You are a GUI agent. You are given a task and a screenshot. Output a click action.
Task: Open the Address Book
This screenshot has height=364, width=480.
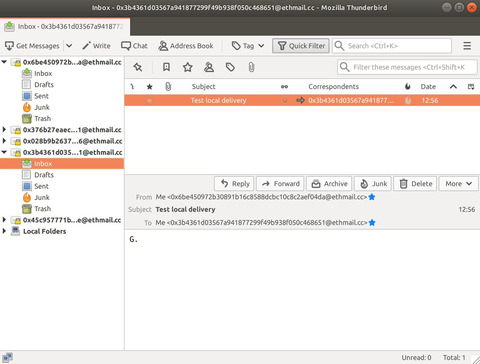point(186,46)
